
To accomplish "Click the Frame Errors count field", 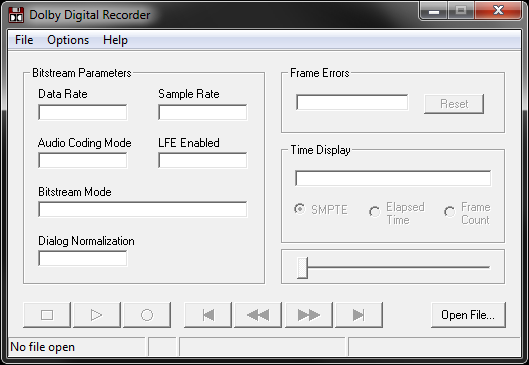I will (352, 102).
